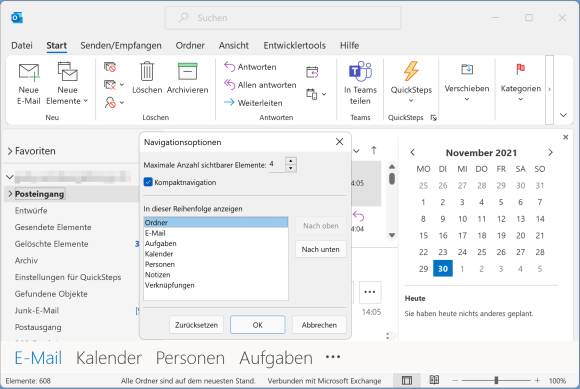Open the QuickSteps lightning gallery
Screen dimensions: 580x389
pos(411,82)
